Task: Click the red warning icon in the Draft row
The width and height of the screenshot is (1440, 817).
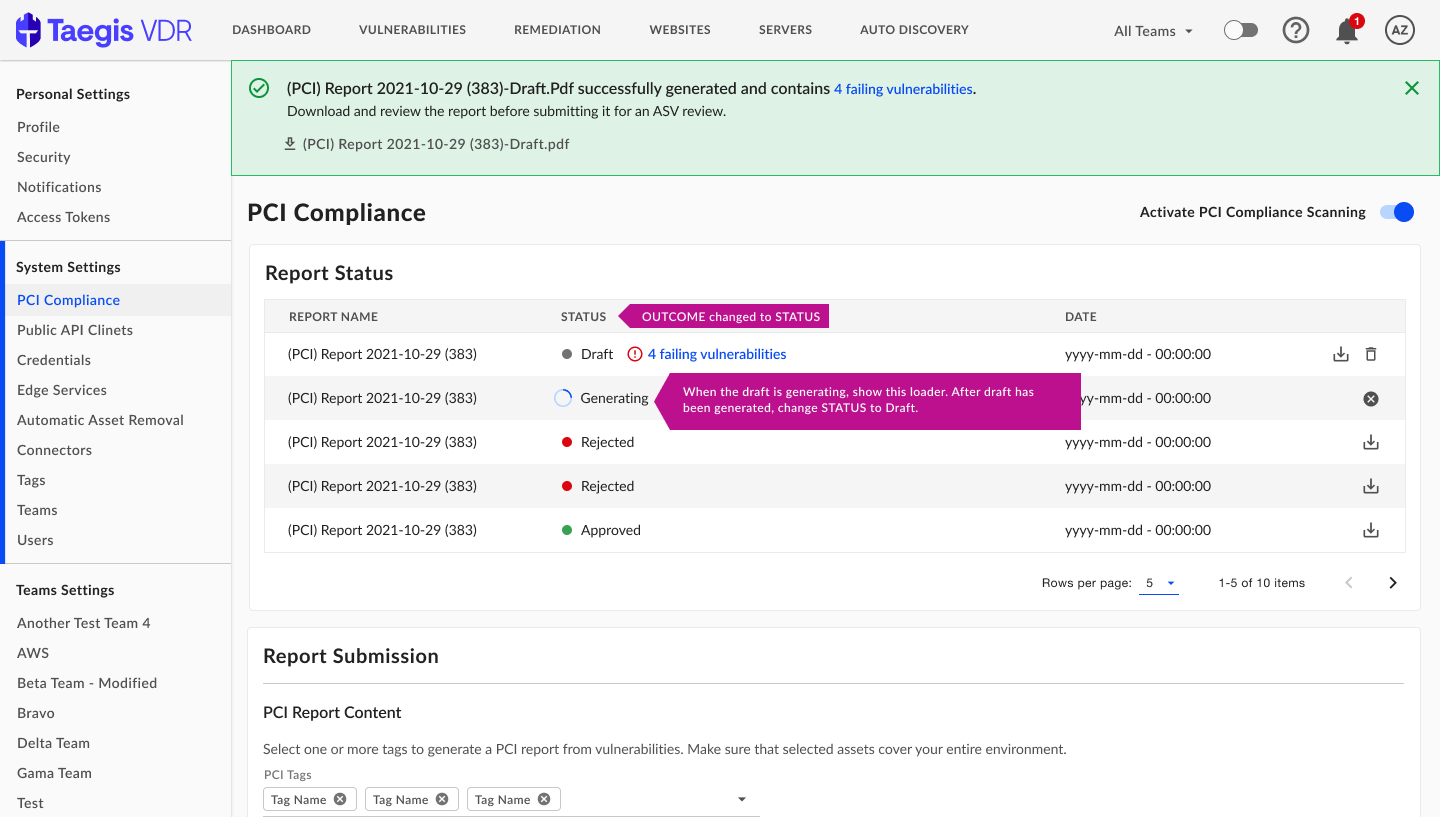Action: point(635,354)
